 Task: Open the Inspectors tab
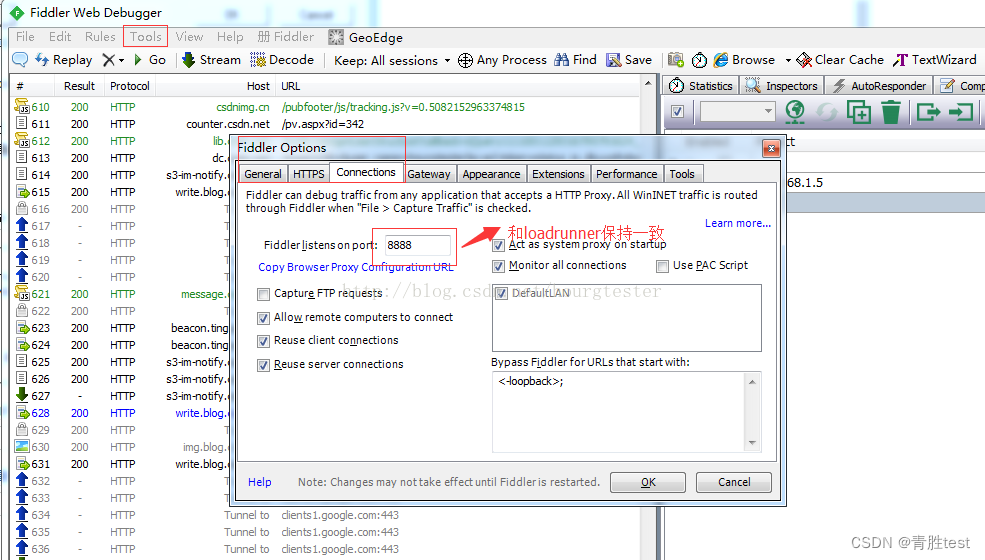coord(782,85)
